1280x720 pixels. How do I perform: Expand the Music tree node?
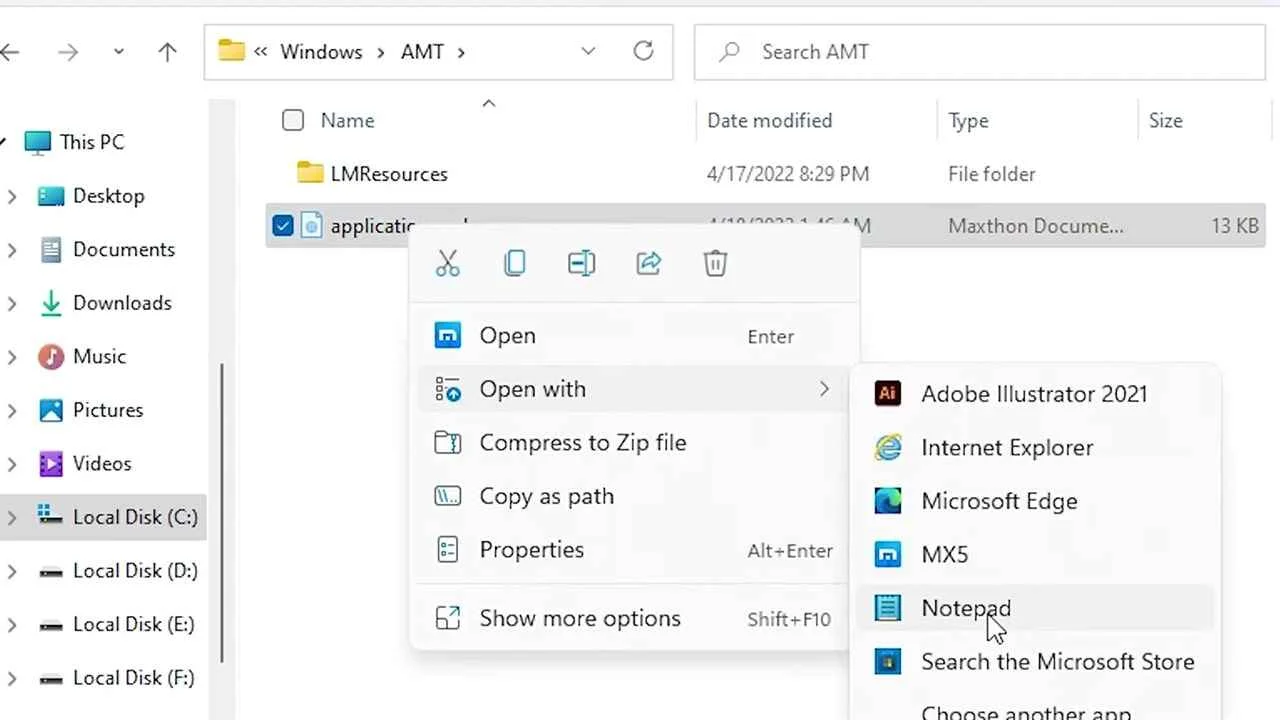[12, 357]
